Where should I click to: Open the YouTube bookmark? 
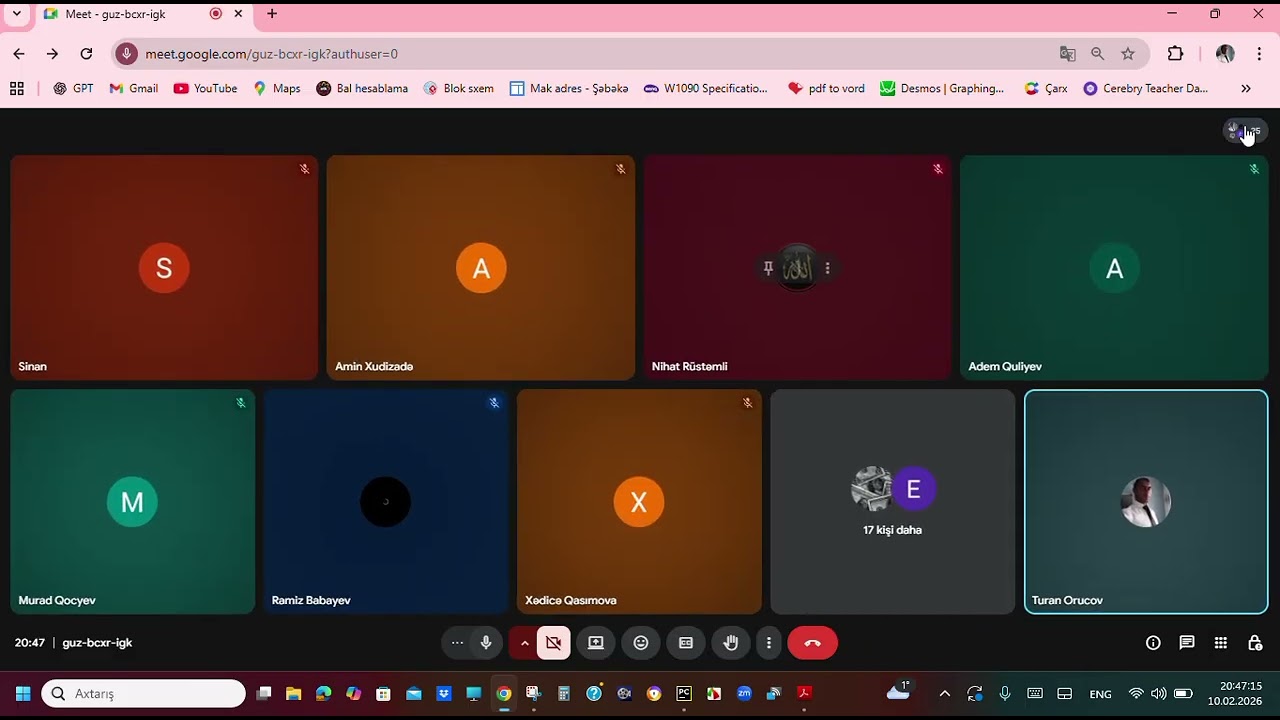pos(206,88)
